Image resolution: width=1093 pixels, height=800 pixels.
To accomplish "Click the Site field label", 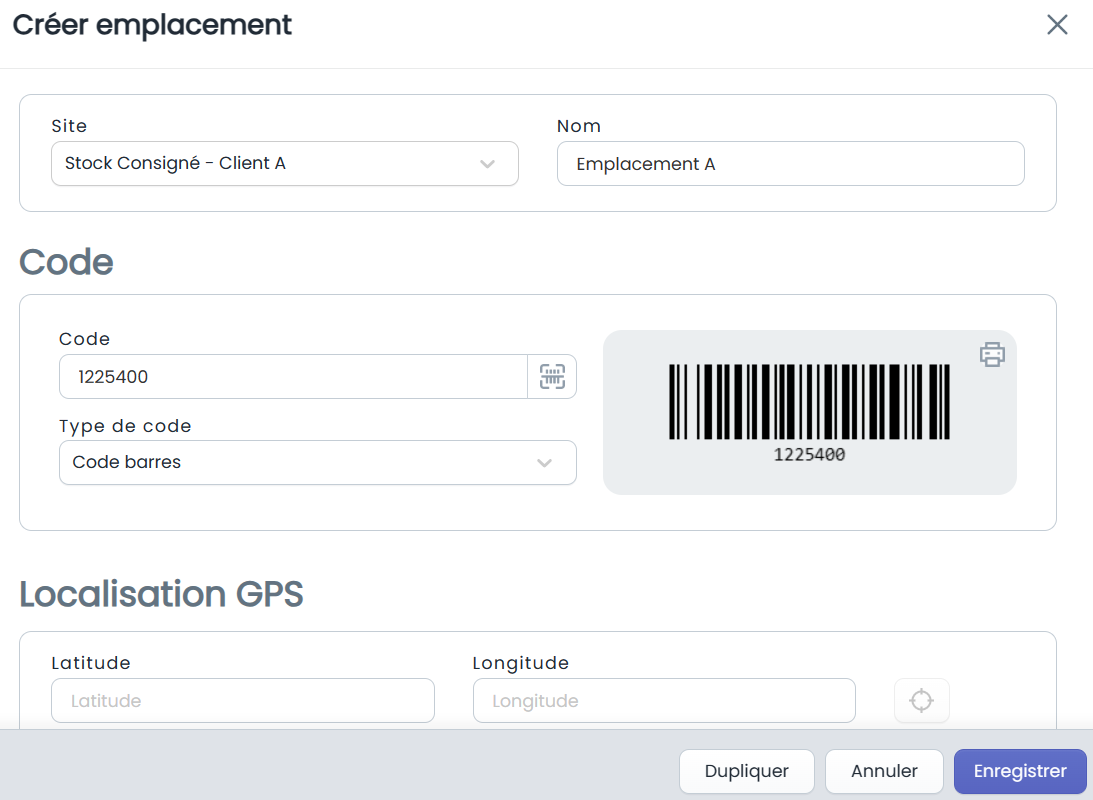I will tap(69, 126).
